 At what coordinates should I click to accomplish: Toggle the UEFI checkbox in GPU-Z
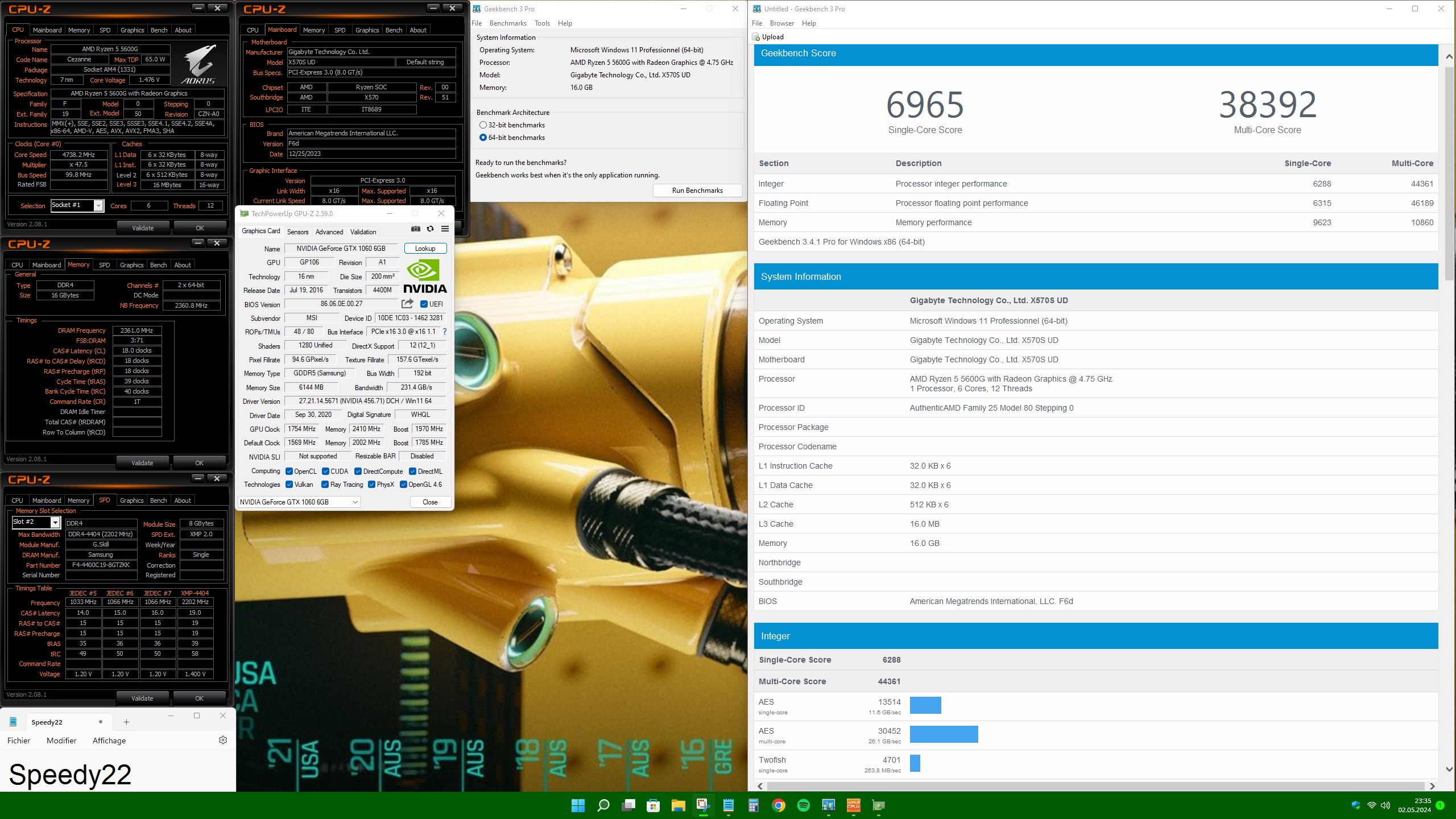(x=424, y=304)
